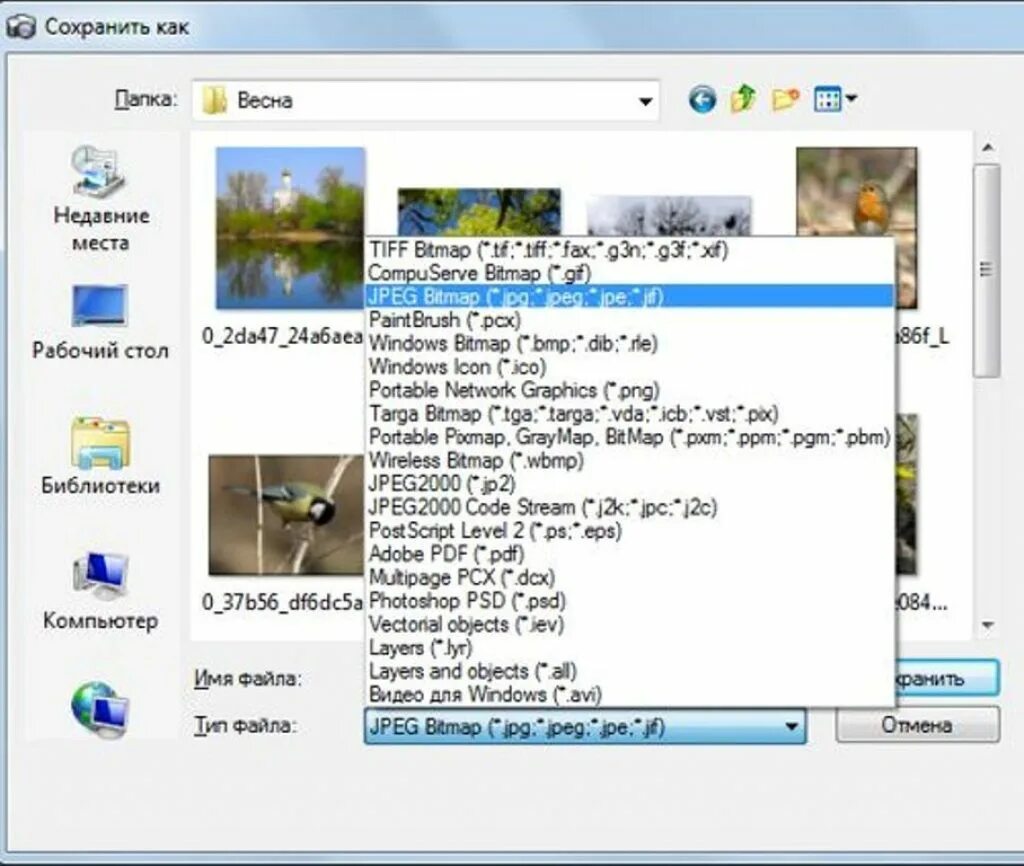
Task: Select JPEG2000 (*.jp2) format
Action: 629,484
